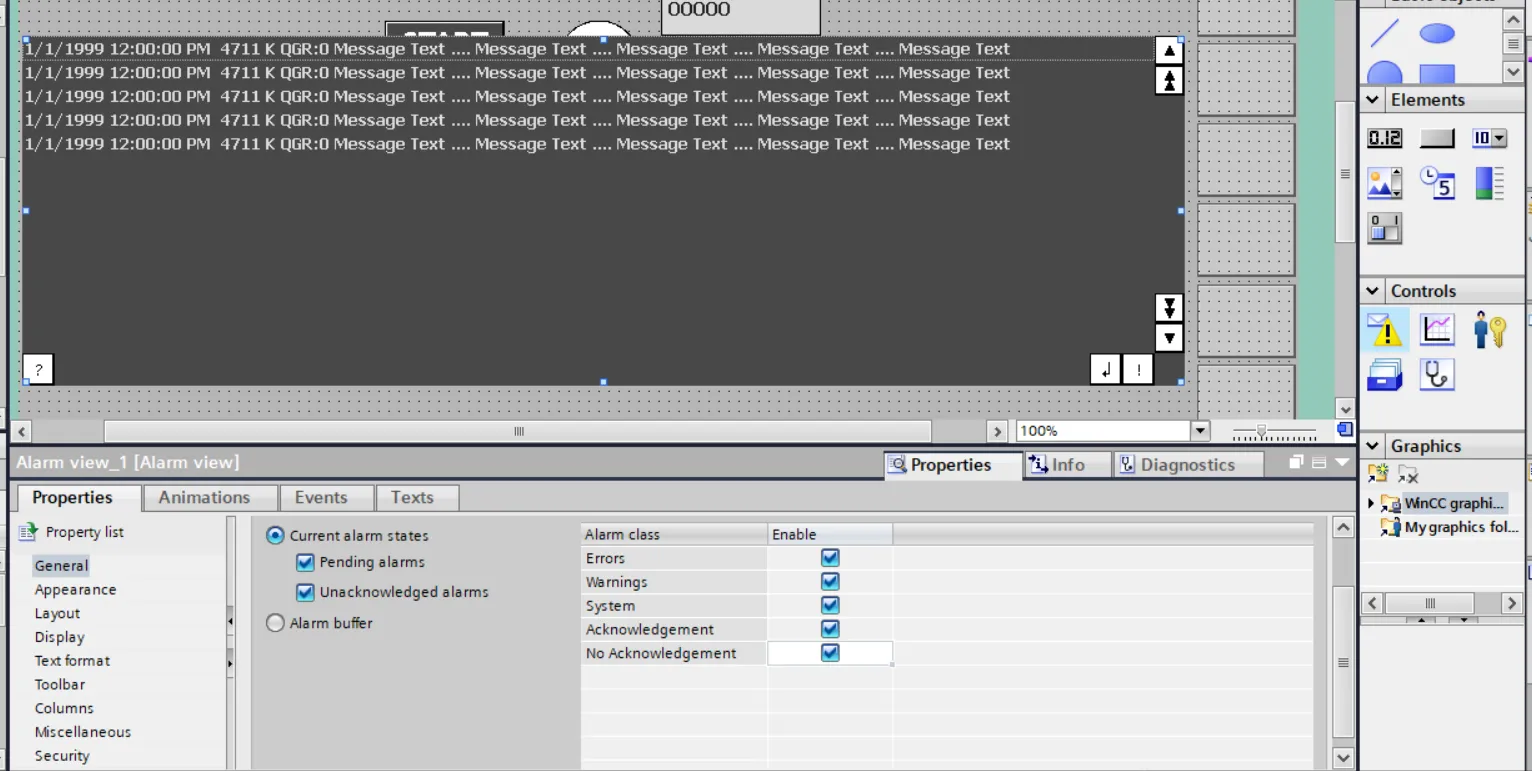
Task: Toggle Unacknowledged alarms checkbox
Action: (x=305, y=592)
